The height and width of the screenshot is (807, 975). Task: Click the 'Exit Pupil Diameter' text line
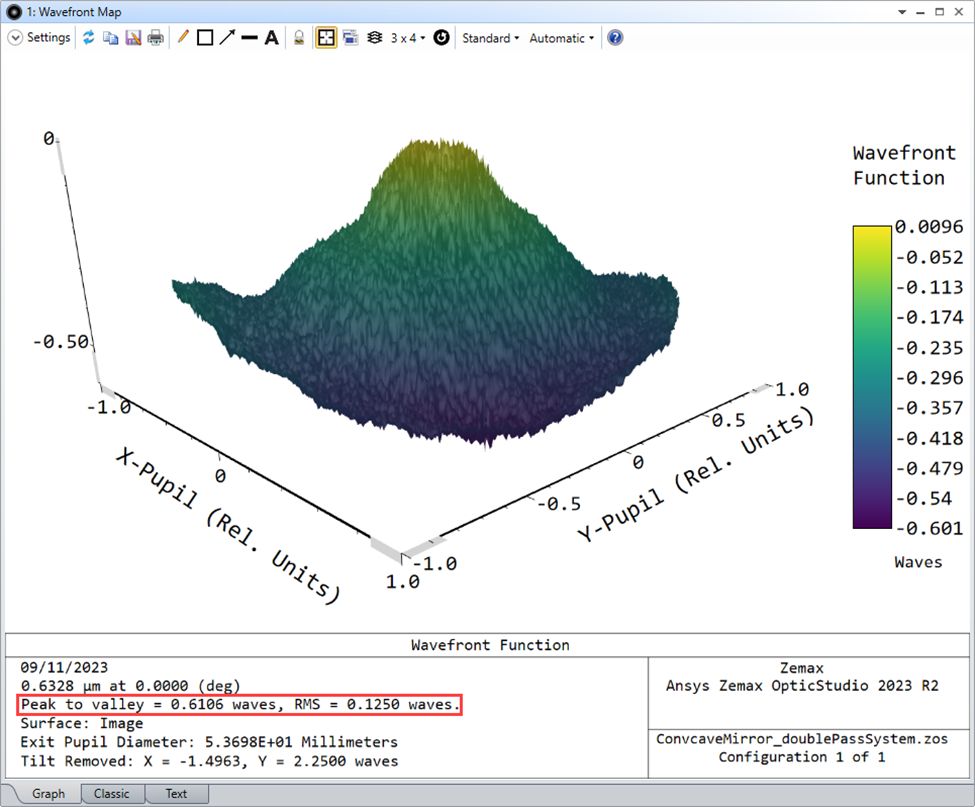pos(209,742)
